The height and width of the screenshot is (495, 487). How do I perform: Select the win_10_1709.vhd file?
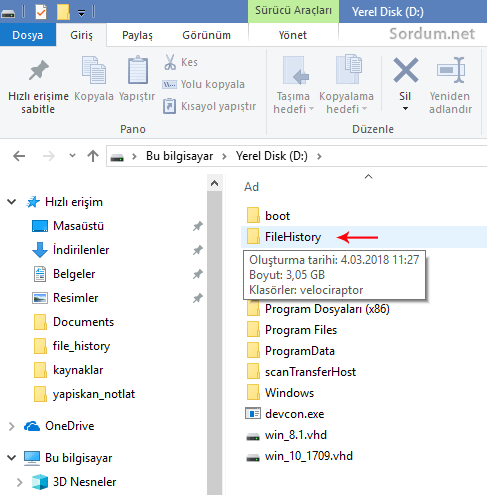click(x=308, y=456)
